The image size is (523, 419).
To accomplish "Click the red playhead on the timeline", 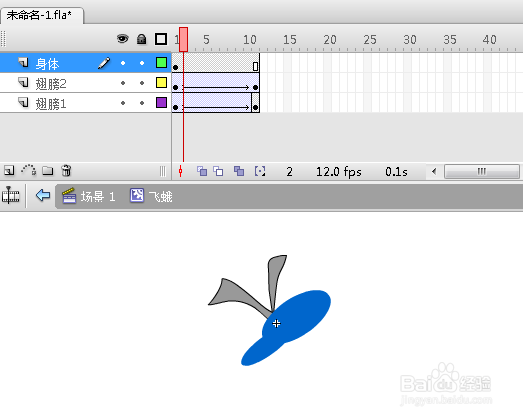I will [183, 39].
